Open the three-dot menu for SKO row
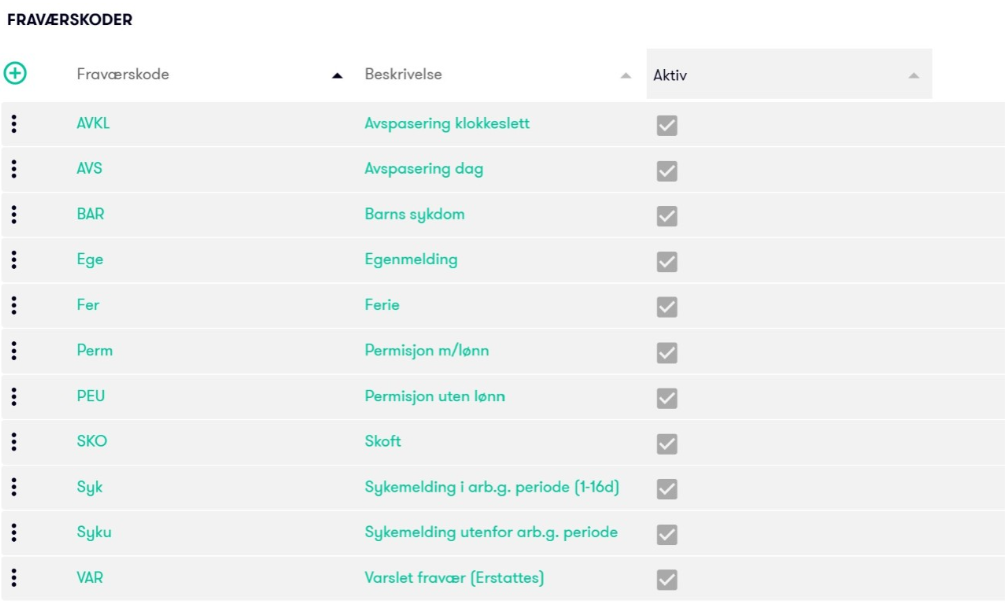Viewport: 1005px width, 603px height. click(x=14, y=442)
